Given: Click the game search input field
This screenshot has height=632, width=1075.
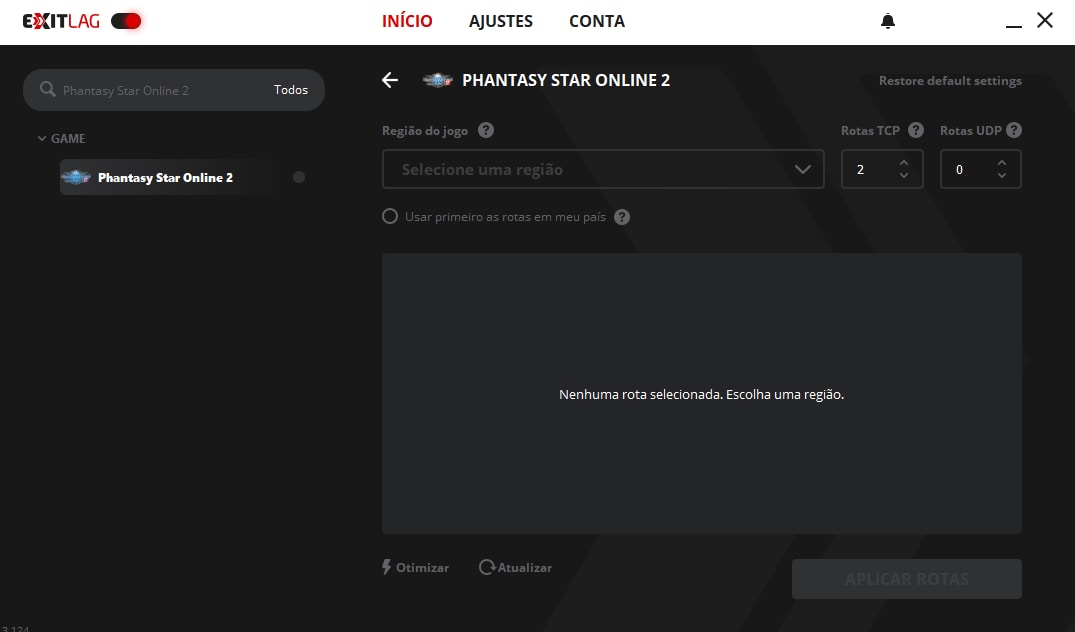Looking at the screenshot, I should 160,90.
